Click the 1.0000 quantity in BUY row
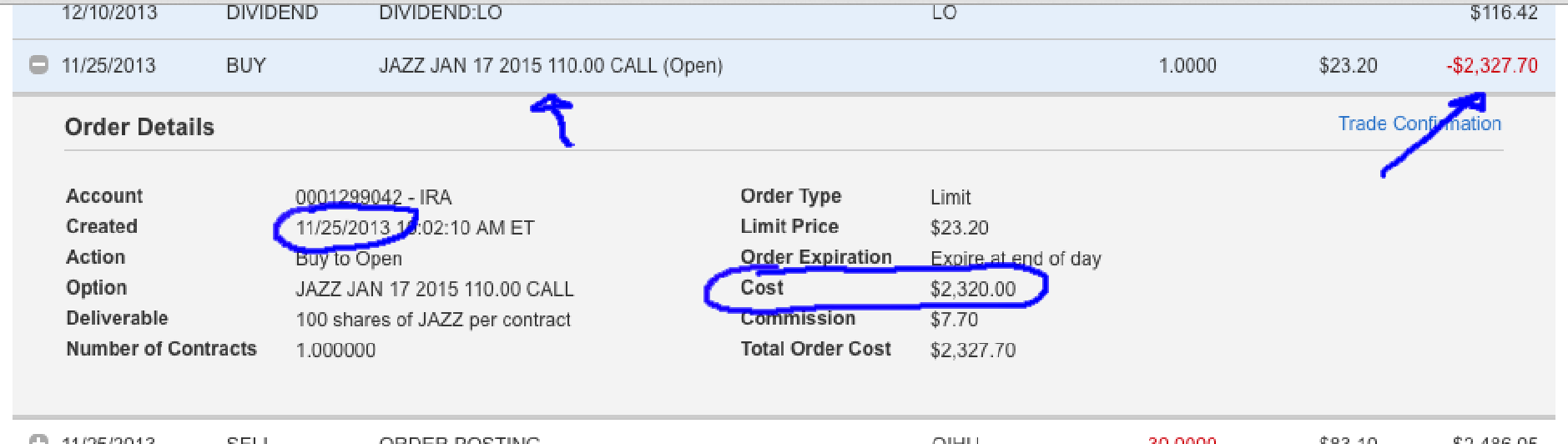1568x444 pixels. tap(1187, 66)
